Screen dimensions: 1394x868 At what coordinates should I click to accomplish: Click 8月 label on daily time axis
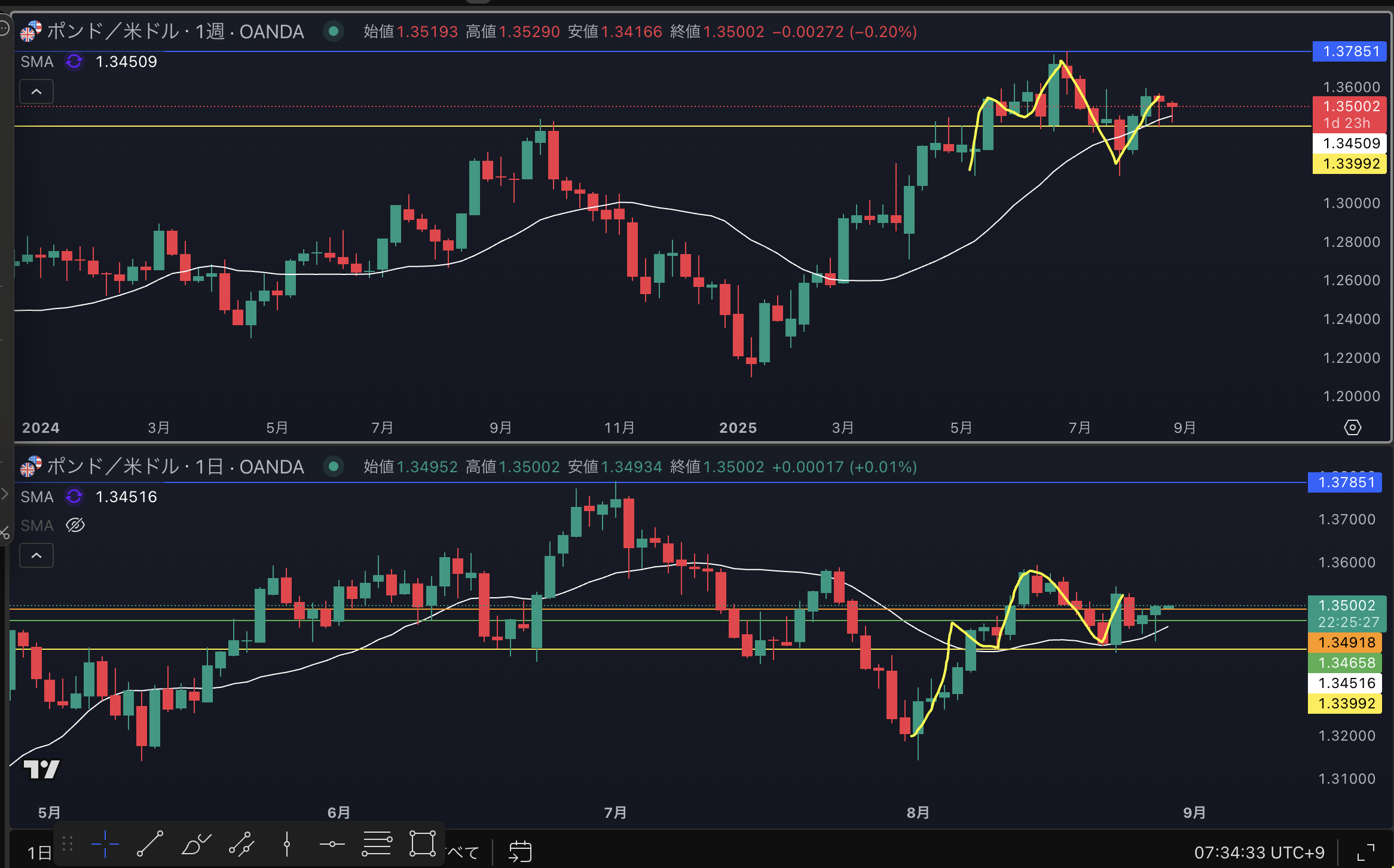[918, 812]
